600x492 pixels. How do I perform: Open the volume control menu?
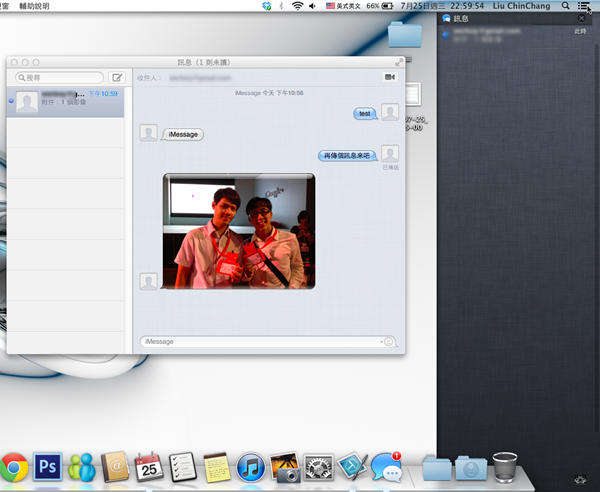click(x=315, y=6)
